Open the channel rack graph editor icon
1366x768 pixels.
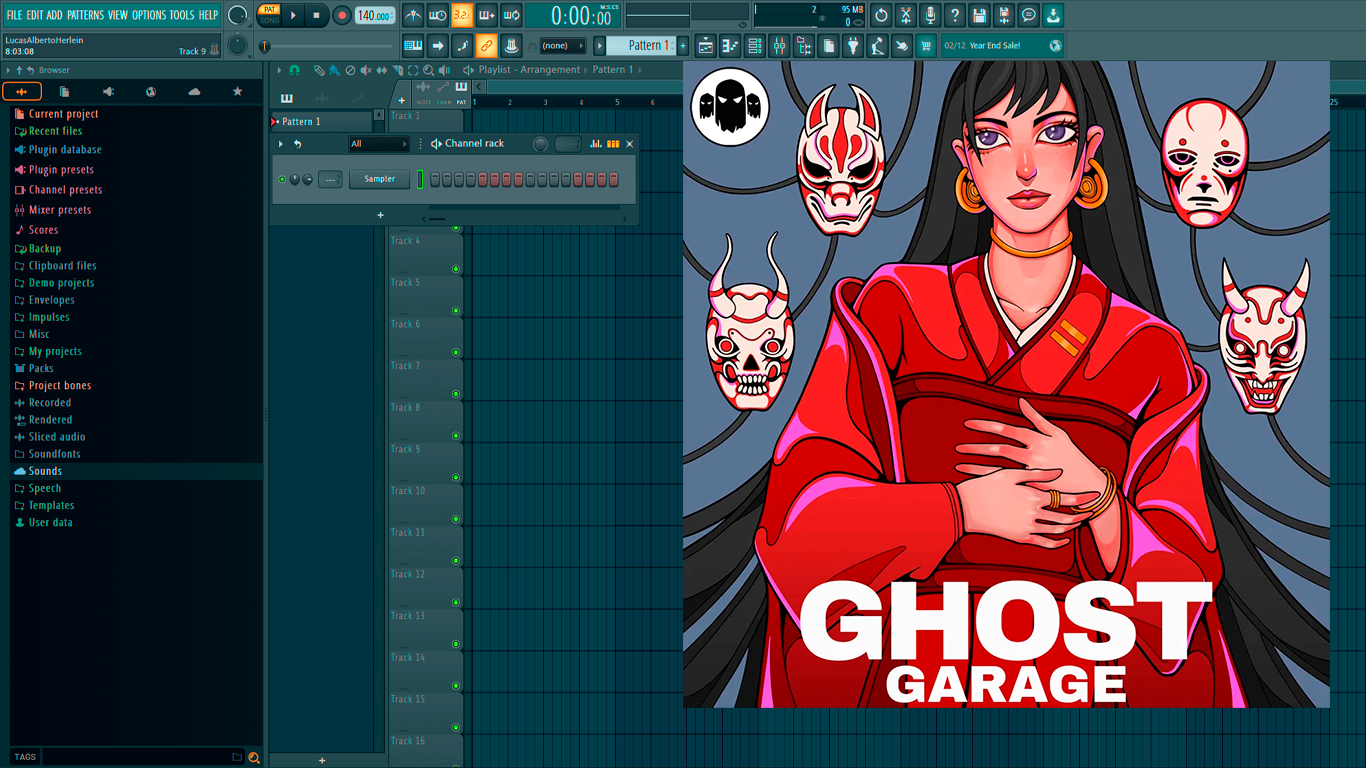point(596,144)
